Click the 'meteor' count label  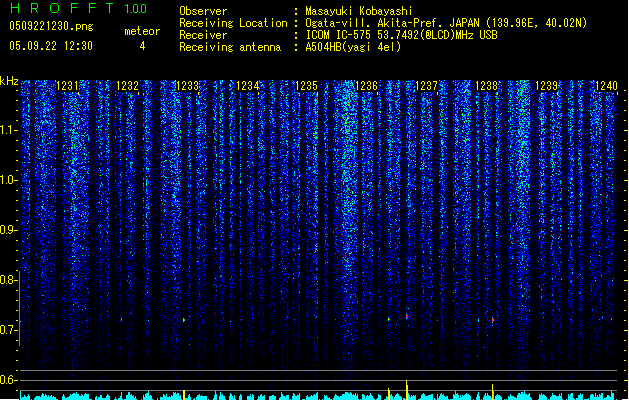(142, 31)
